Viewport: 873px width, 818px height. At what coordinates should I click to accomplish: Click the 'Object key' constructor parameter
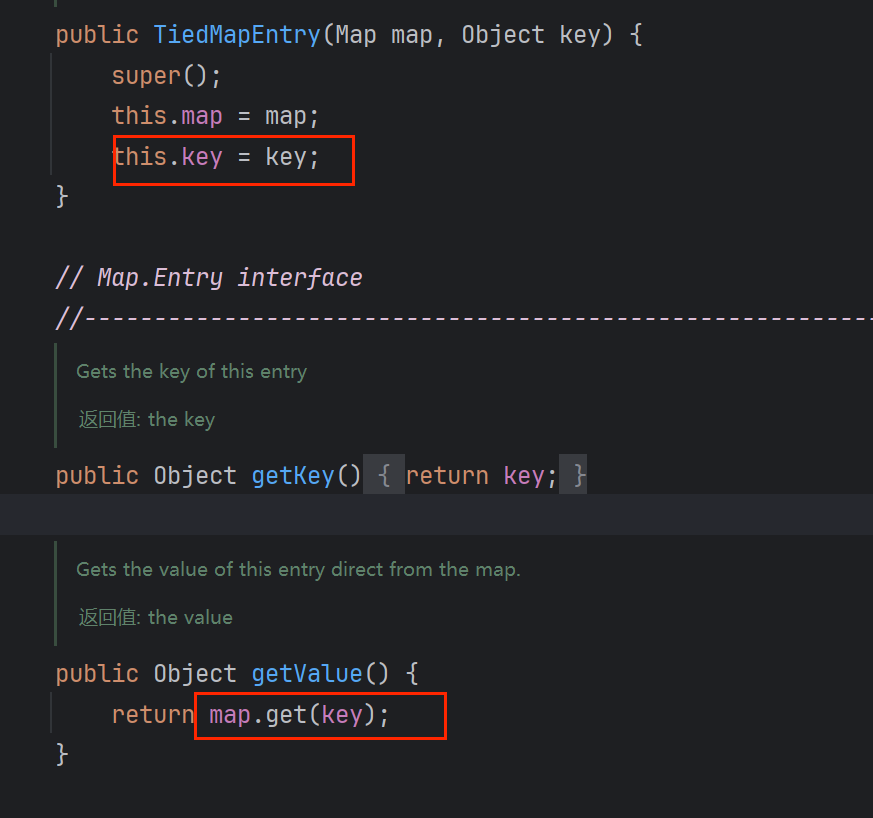point(530,35)
